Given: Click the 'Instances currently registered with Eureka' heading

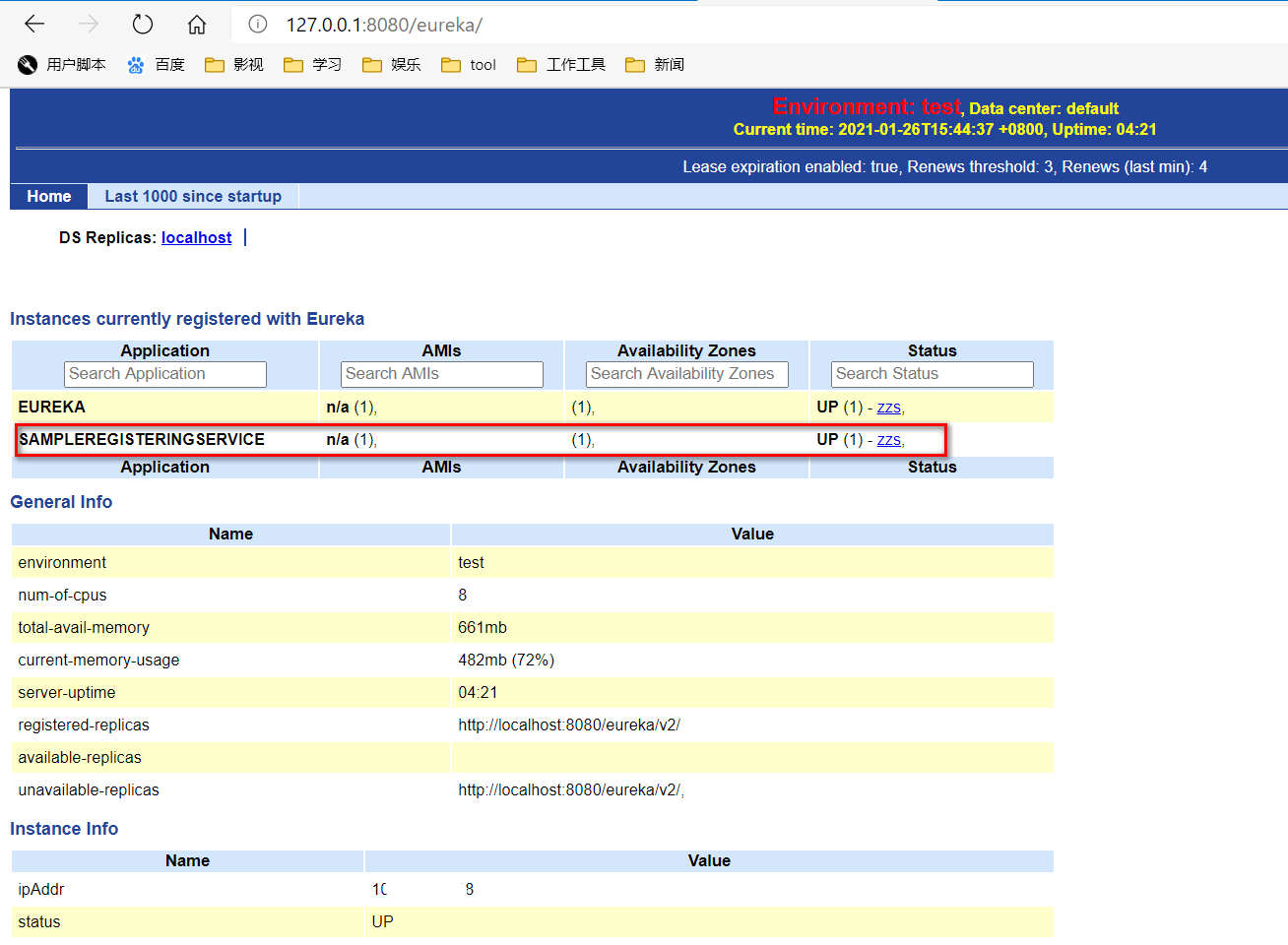Looking at the screenshot, I should (187, 319).
